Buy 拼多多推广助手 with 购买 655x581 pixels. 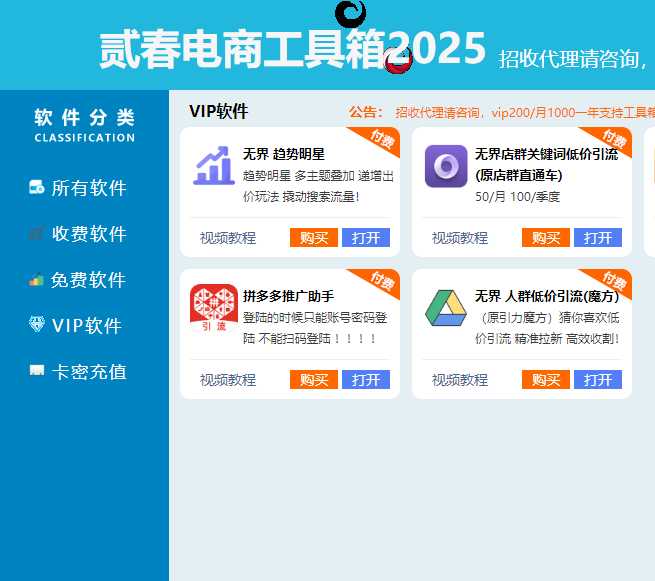click(314, 380)
